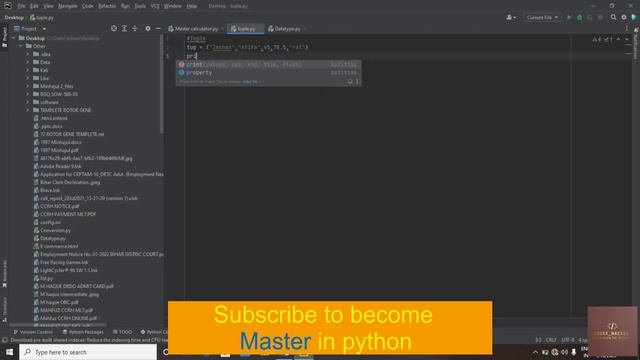Expand the Data folder
This screenshot has width=640, height=360.
coord(28,62)
